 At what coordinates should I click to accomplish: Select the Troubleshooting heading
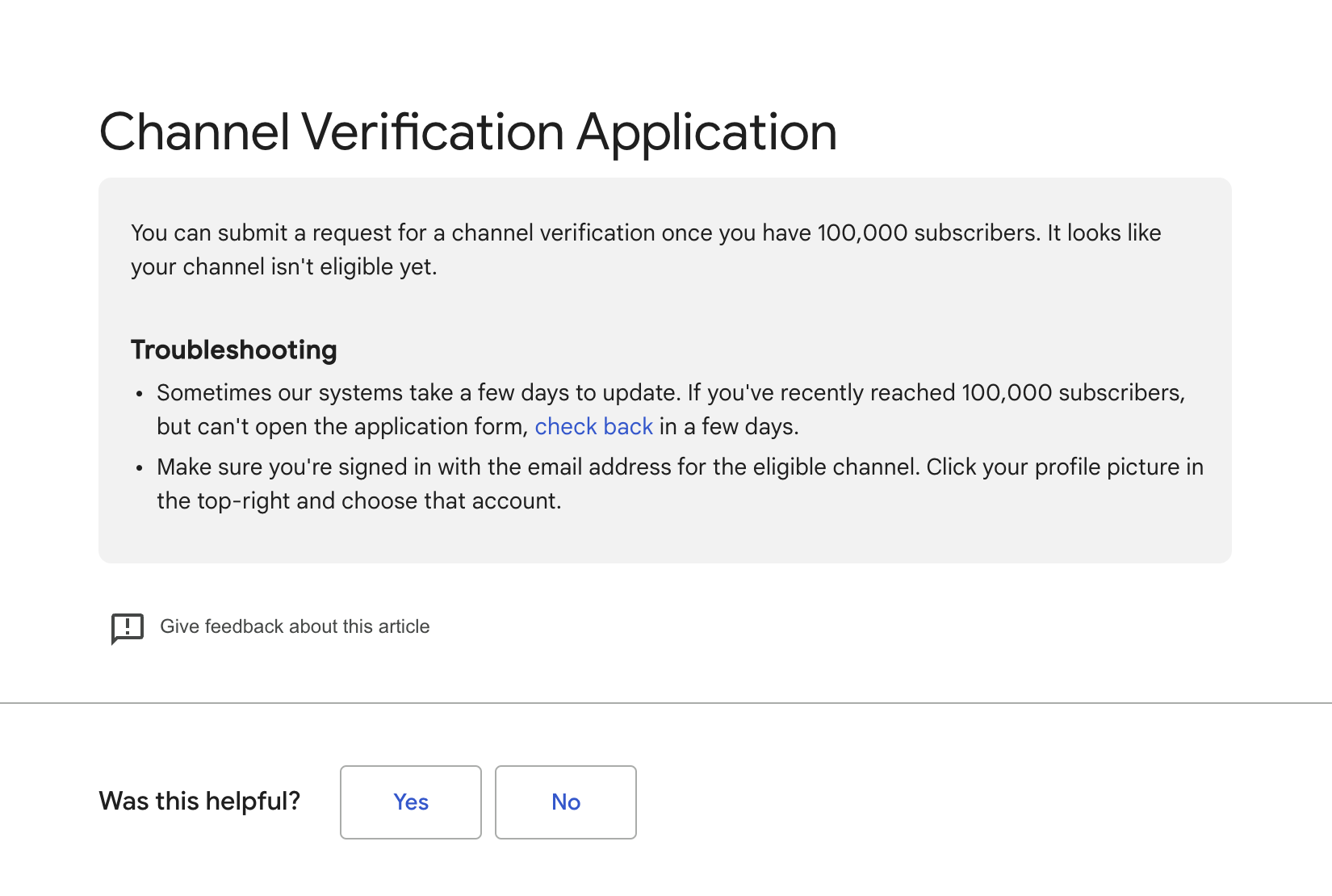[234, 350]
